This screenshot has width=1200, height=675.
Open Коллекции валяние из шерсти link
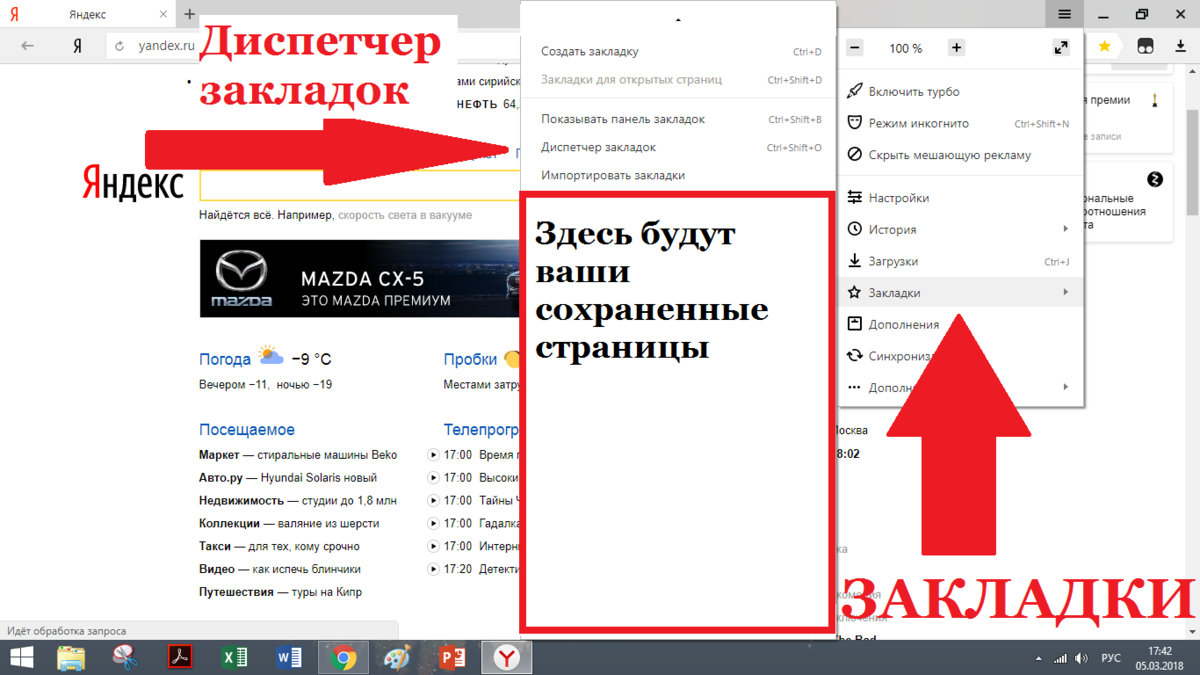289,524
